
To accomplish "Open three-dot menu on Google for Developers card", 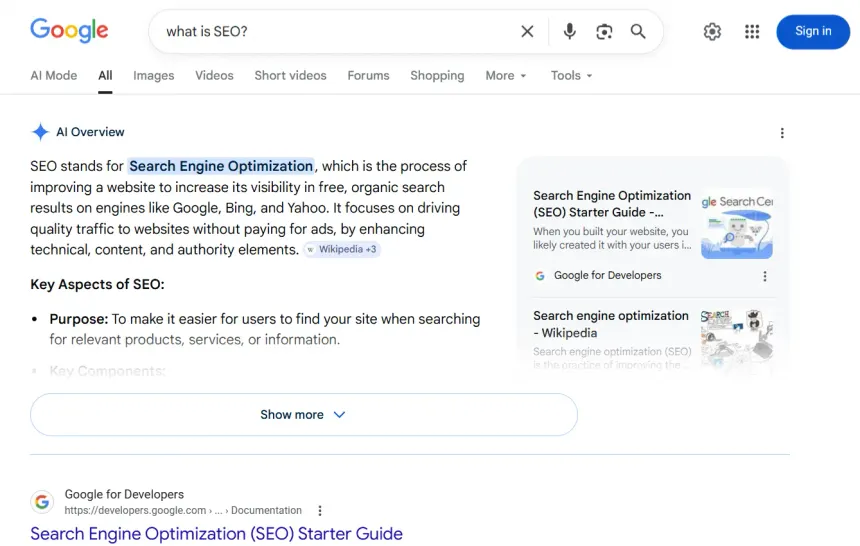I will tap(765, 276).
